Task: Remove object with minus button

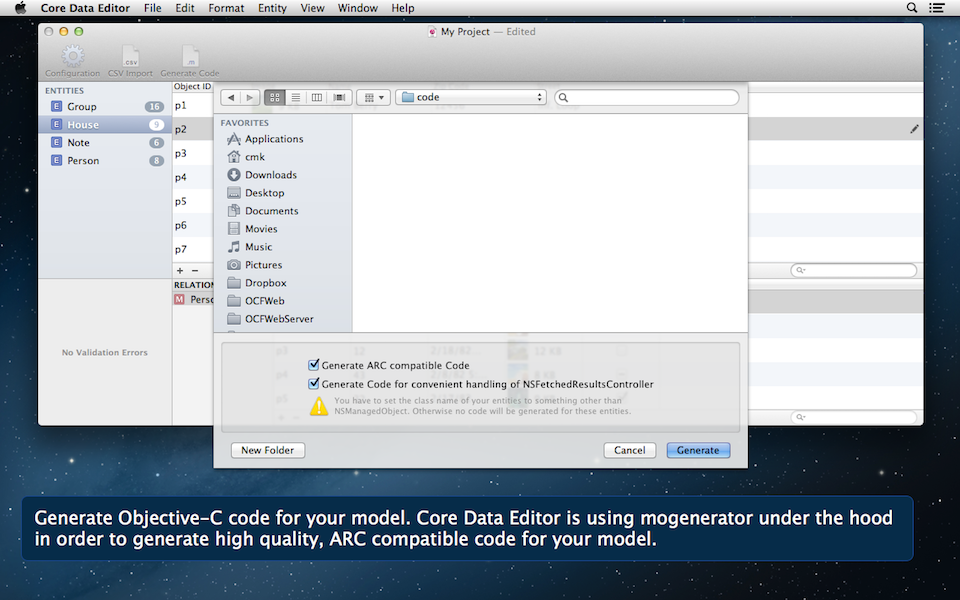Action: (x=195, y=270)
